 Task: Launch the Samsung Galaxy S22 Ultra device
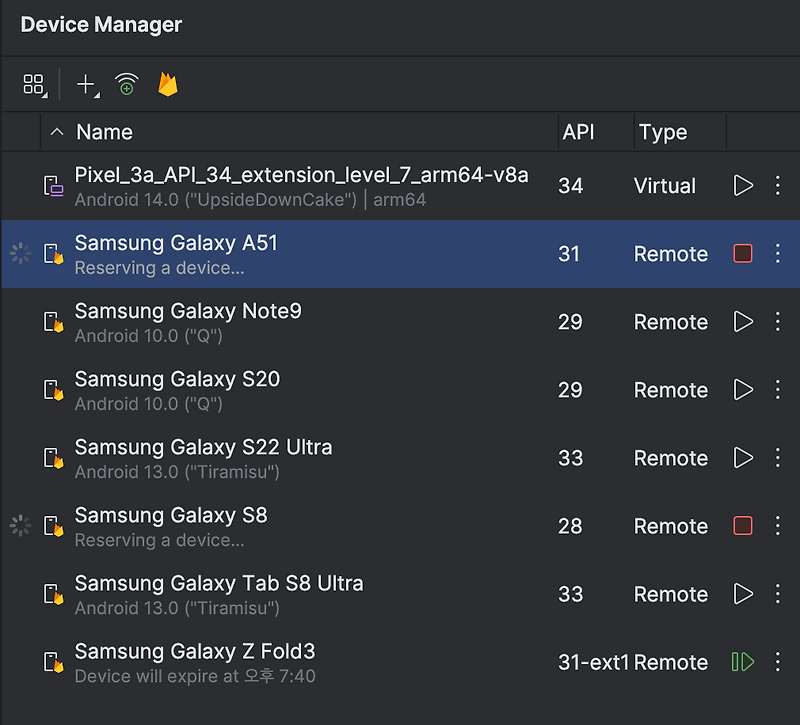744,458
